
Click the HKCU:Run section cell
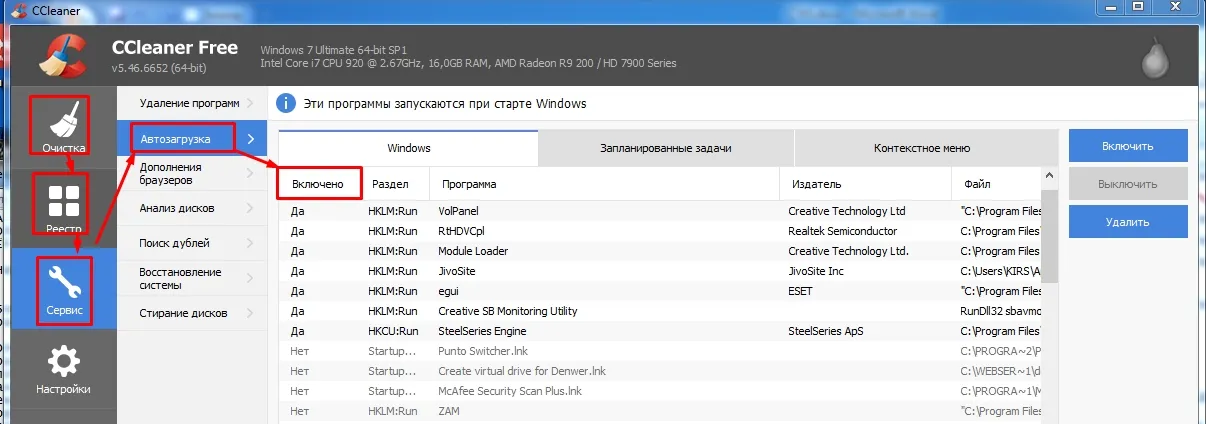point(393,331)
